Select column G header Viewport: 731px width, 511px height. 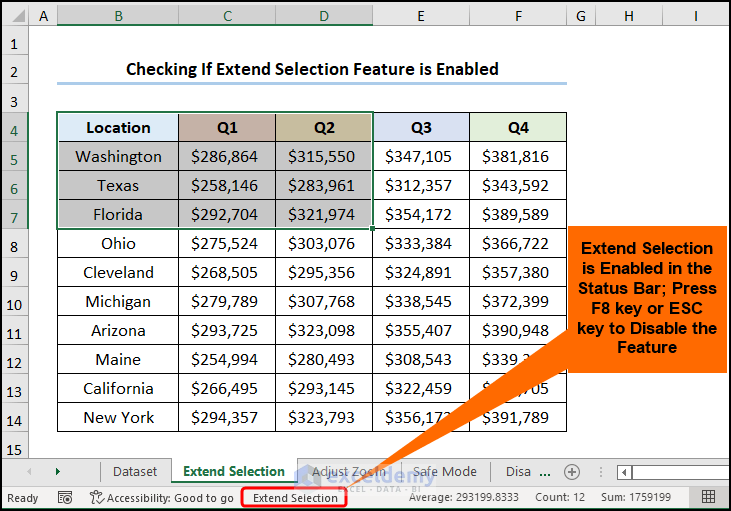click(x=581, y=16)
